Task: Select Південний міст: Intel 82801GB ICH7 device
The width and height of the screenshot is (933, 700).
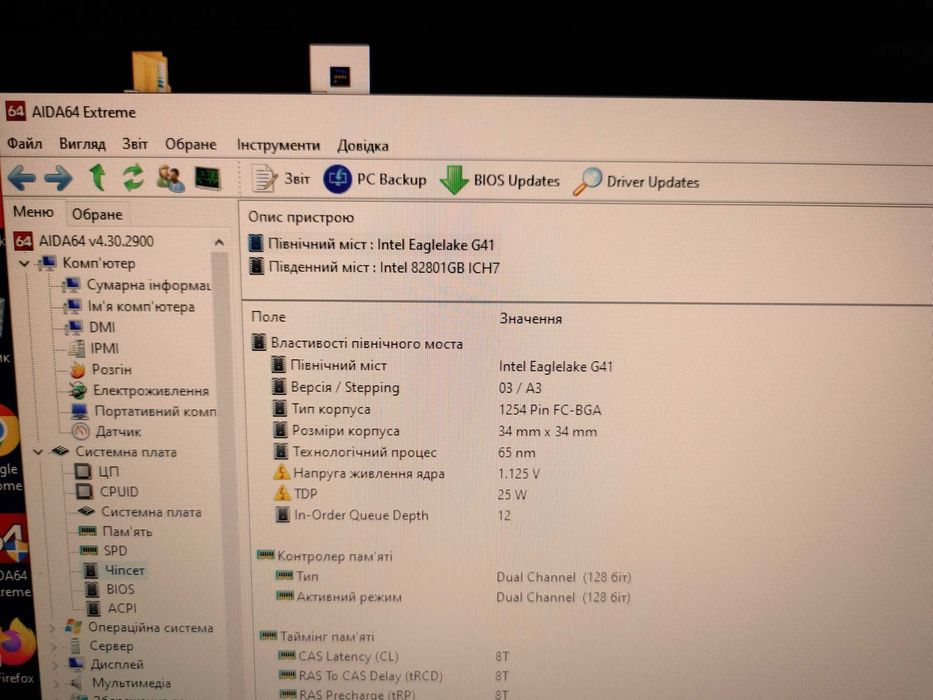Action: coord(374,267)
